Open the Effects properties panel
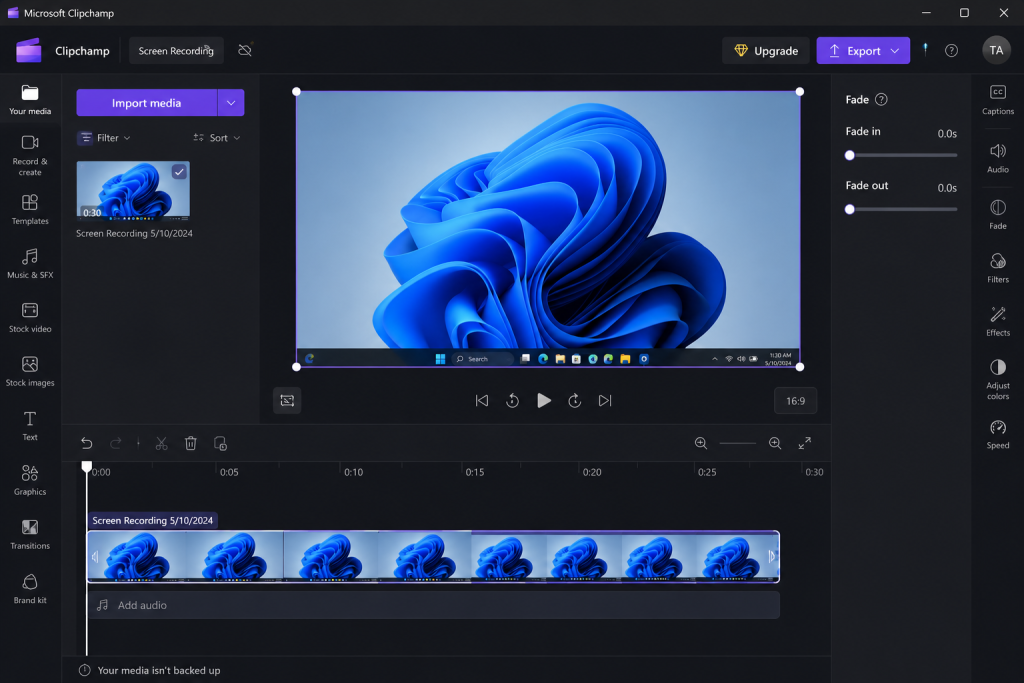The width and height of the screenshot is (1024, 683). click(x=998, y=321)
